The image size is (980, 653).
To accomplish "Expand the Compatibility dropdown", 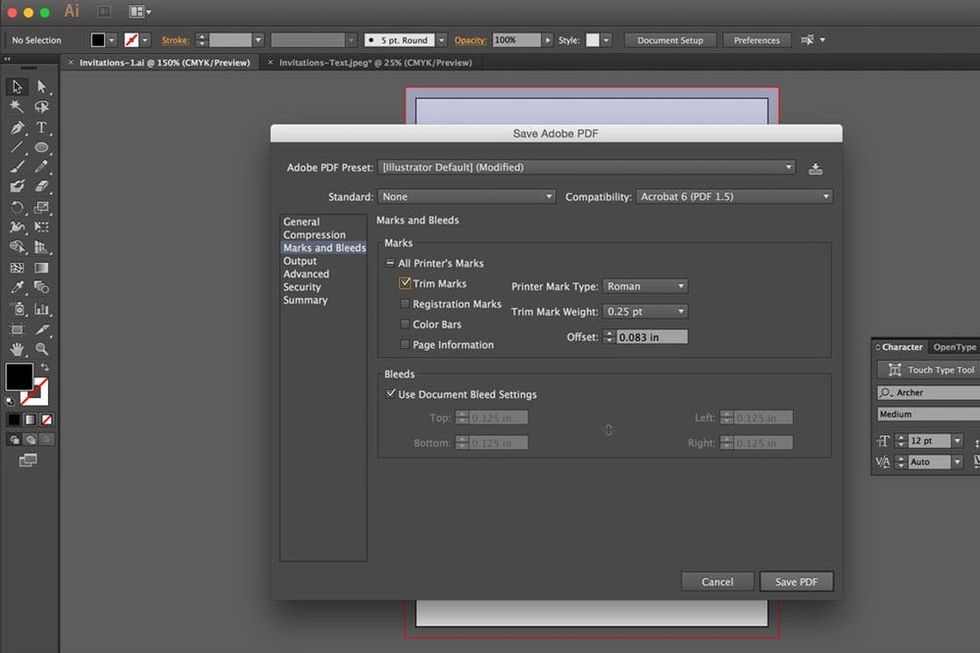I will tap(734, 197).
